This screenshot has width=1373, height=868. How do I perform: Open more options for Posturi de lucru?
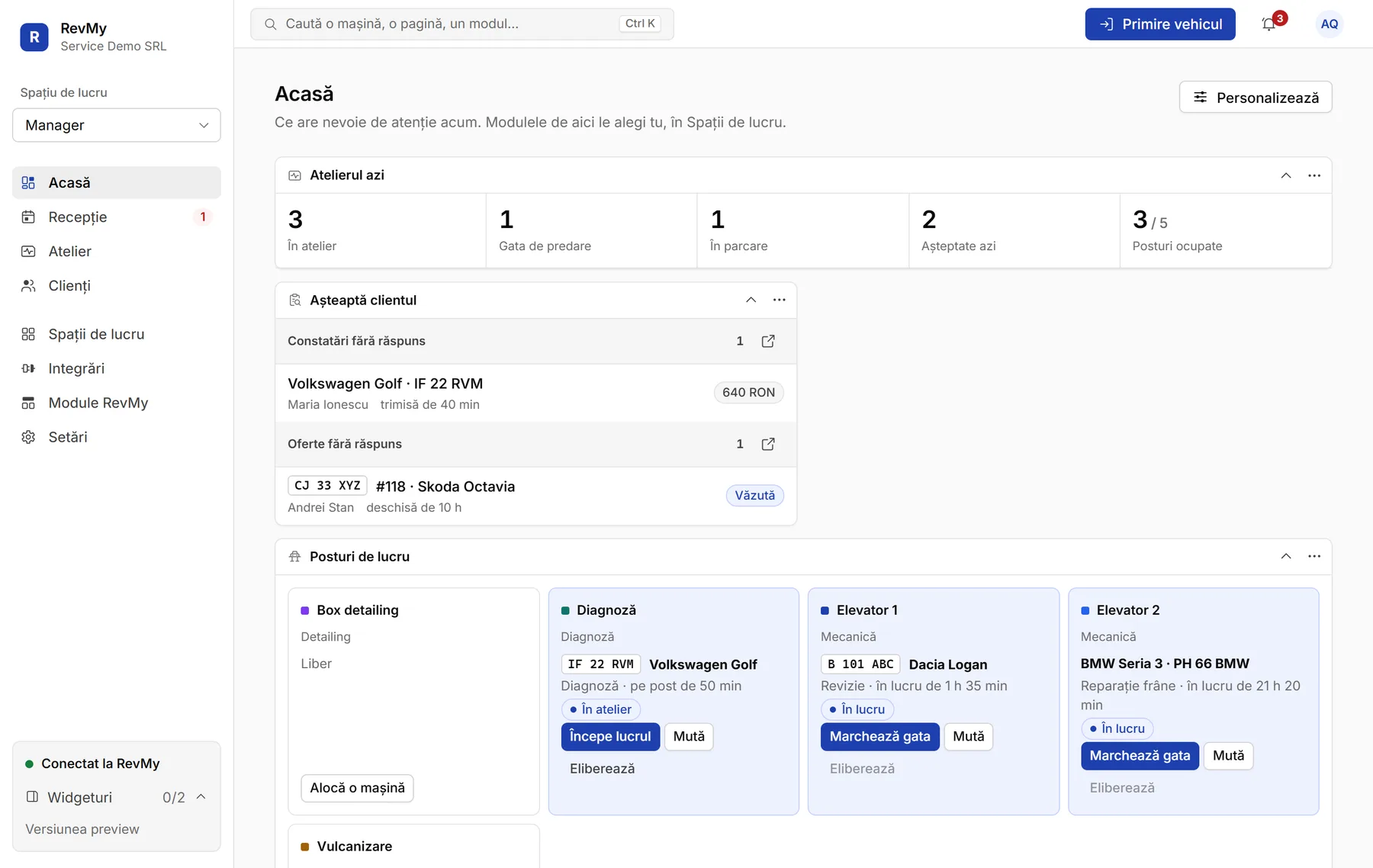click(1314, 556)
